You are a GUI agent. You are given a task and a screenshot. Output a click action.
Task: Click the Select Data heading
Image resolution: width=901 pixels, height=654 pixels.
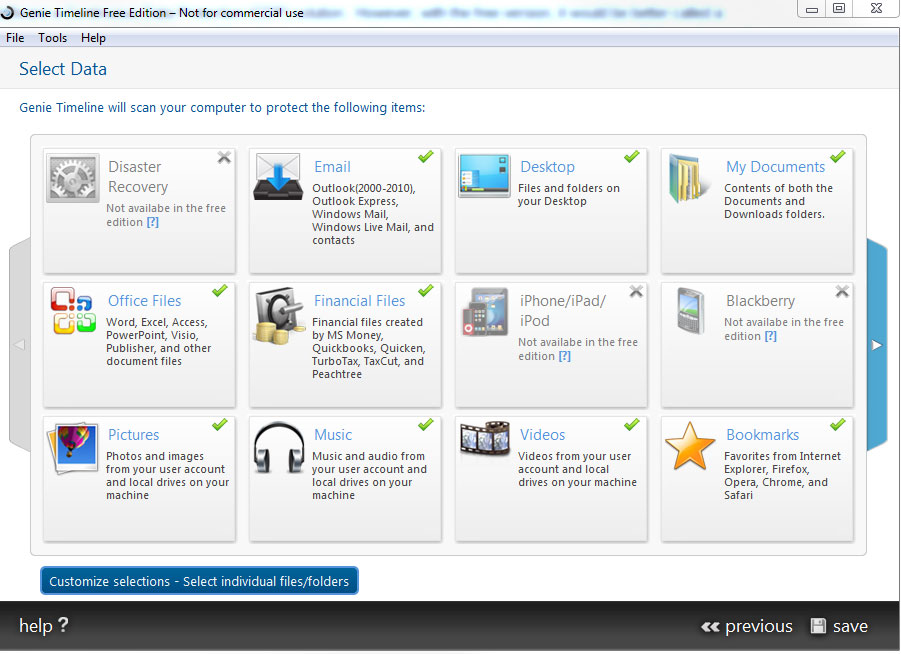[x=63, y=69]
